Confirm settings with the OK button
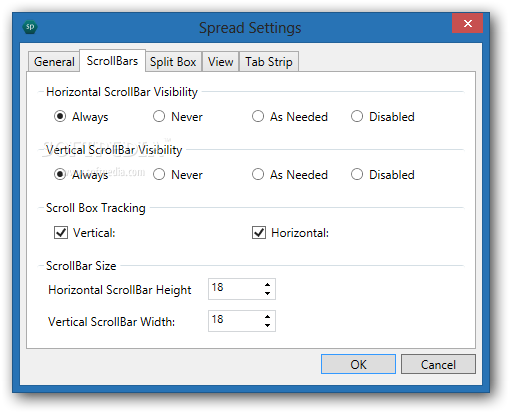Image resolution: width=510 pixels, height=413 pixels. tap(358, 364)
